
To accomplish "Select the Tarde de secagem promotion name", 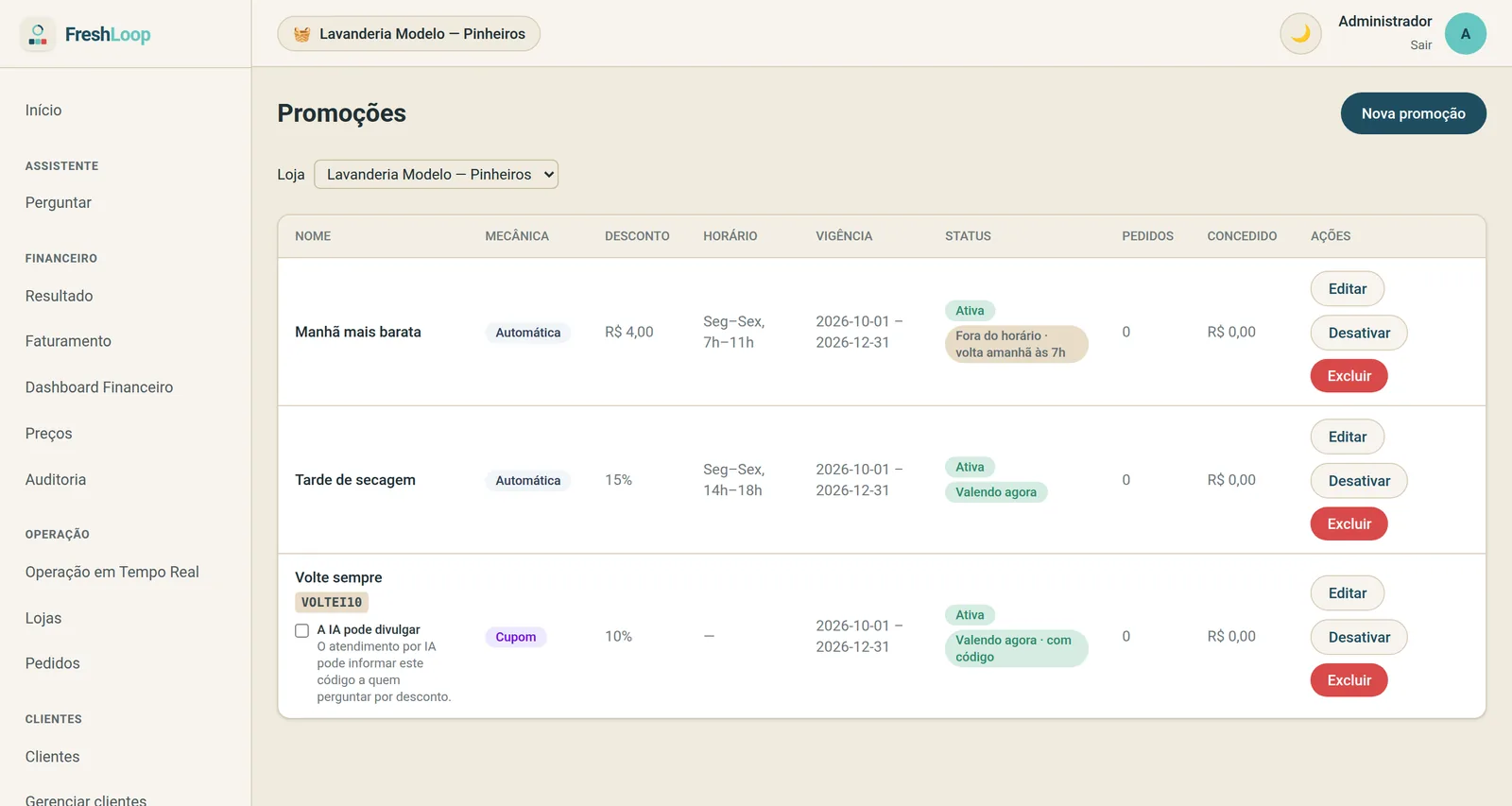I will 355,480.
